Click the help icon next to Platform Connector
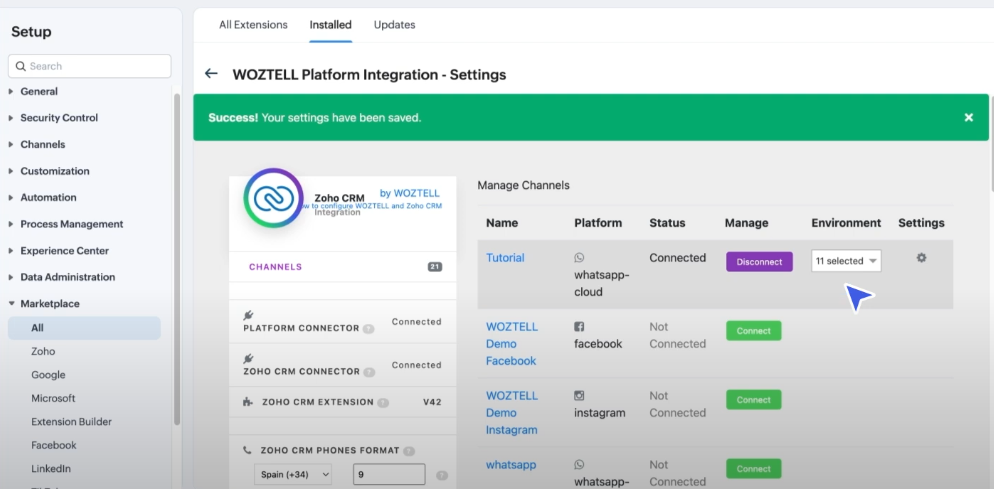 coord(368,329)
